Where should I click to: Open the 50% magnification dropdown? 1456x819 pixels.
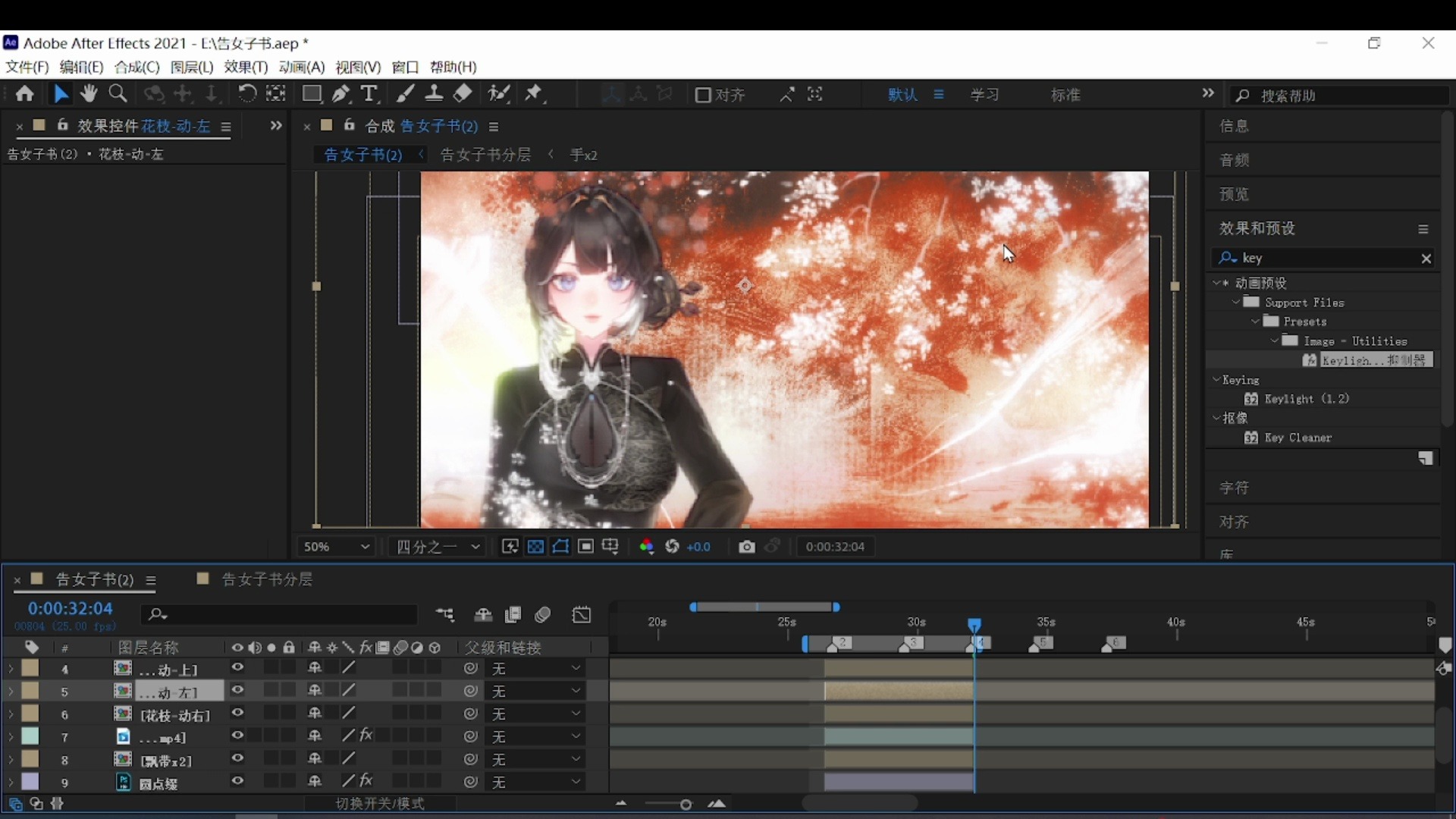336,547
